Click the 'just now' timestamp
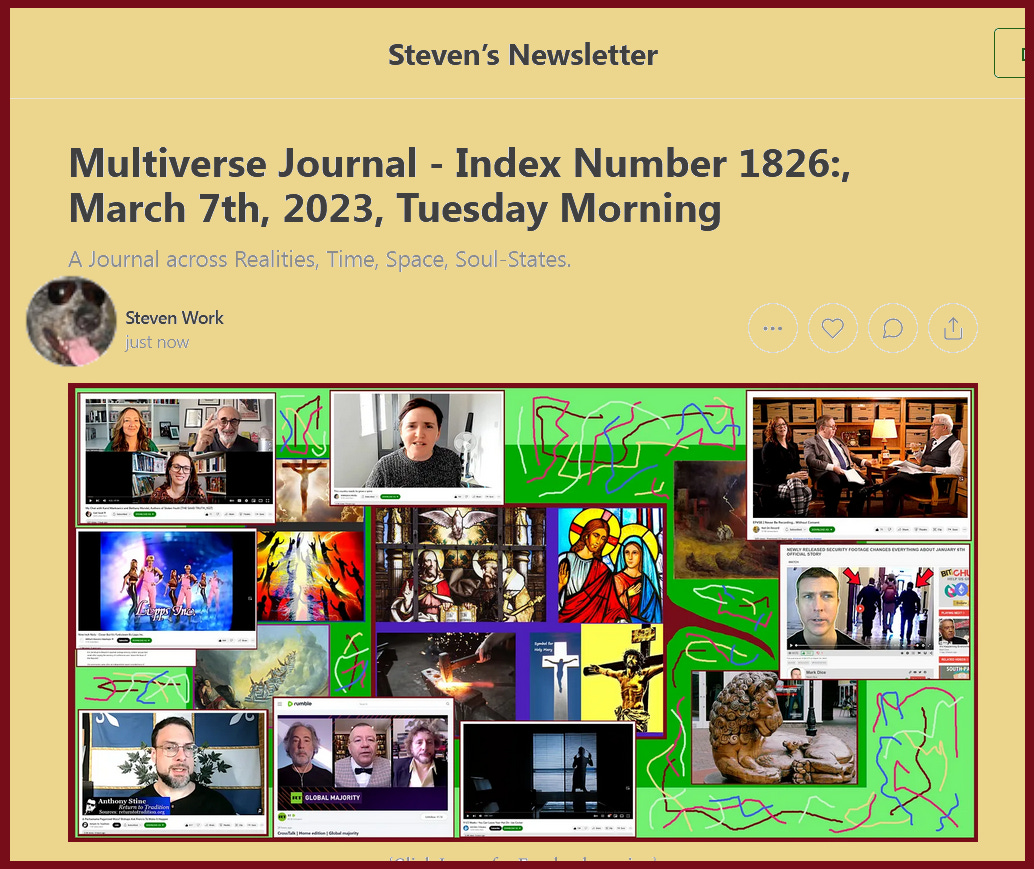1034x869 pixels. tap(157, 342)
